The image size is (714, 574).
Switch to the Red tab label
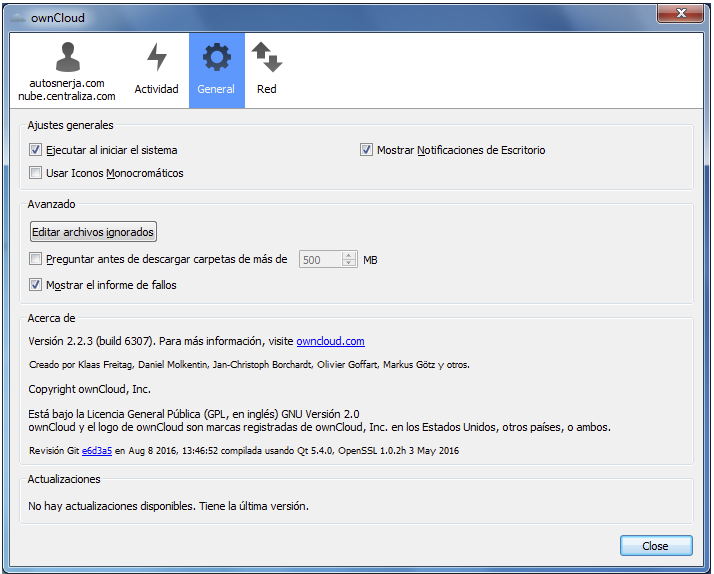click(266, 89)
